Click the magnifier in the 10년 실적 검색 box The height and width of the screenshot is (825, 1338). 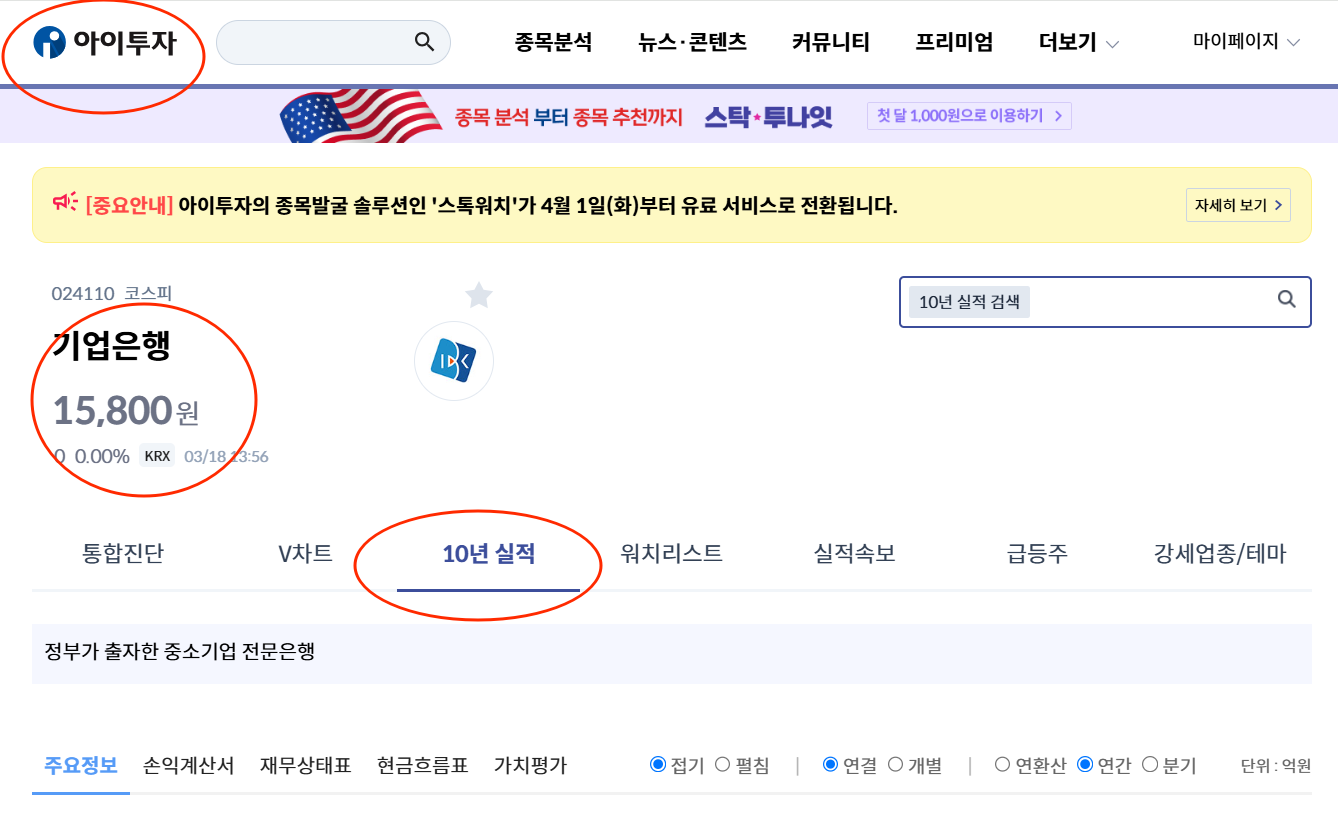[1287, 299]
